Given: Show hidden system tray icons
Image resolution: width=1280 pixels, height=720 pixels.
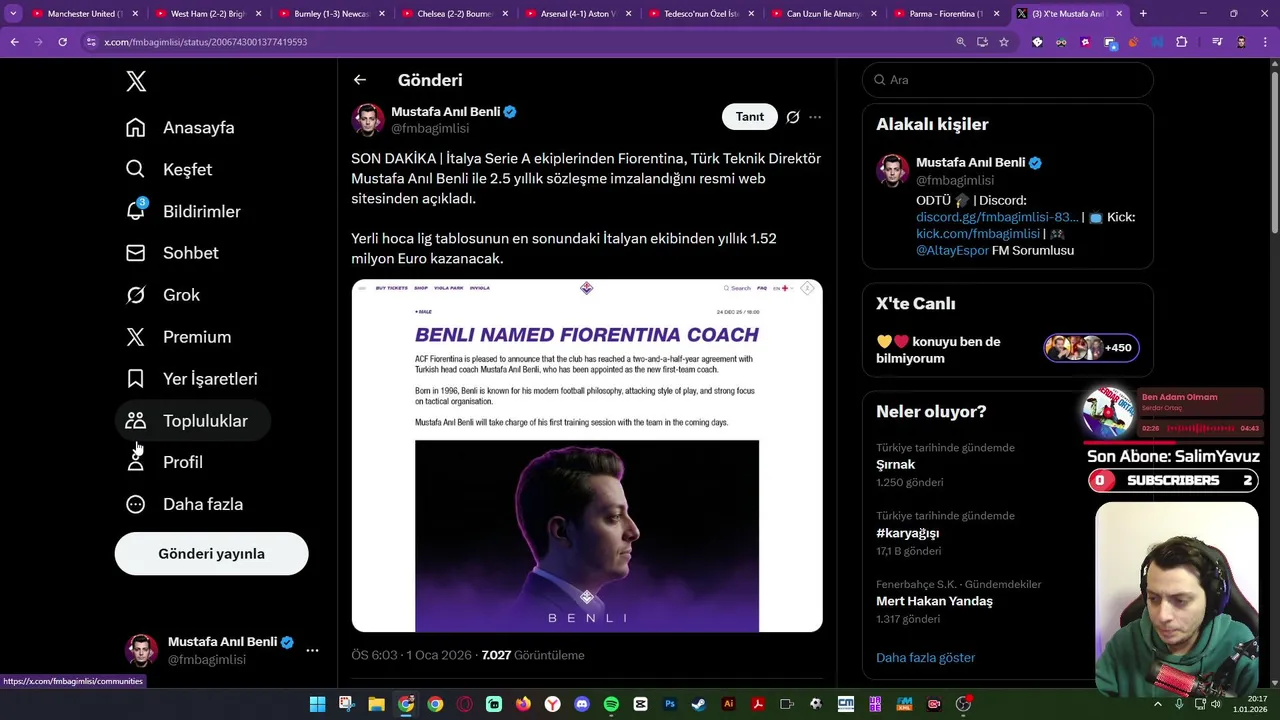Looking at the screenshot, I should (1158, 704).
